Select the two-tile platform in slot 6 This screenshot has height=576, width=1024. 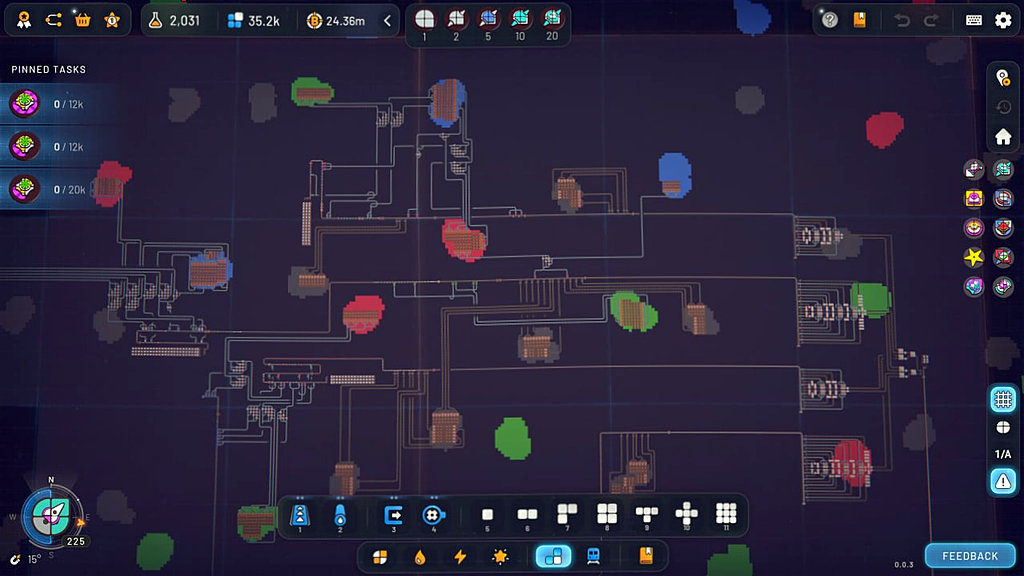pos(527,515)
